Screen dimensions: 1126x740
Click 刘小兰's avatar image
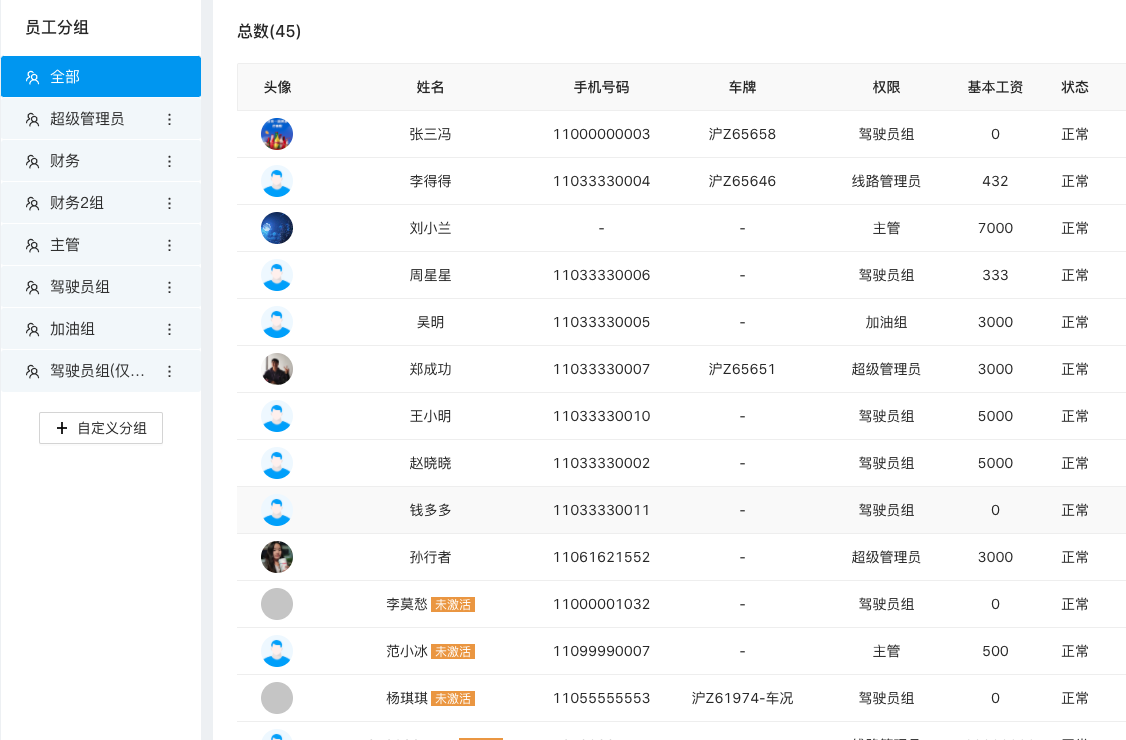click(x=276, y=228)
